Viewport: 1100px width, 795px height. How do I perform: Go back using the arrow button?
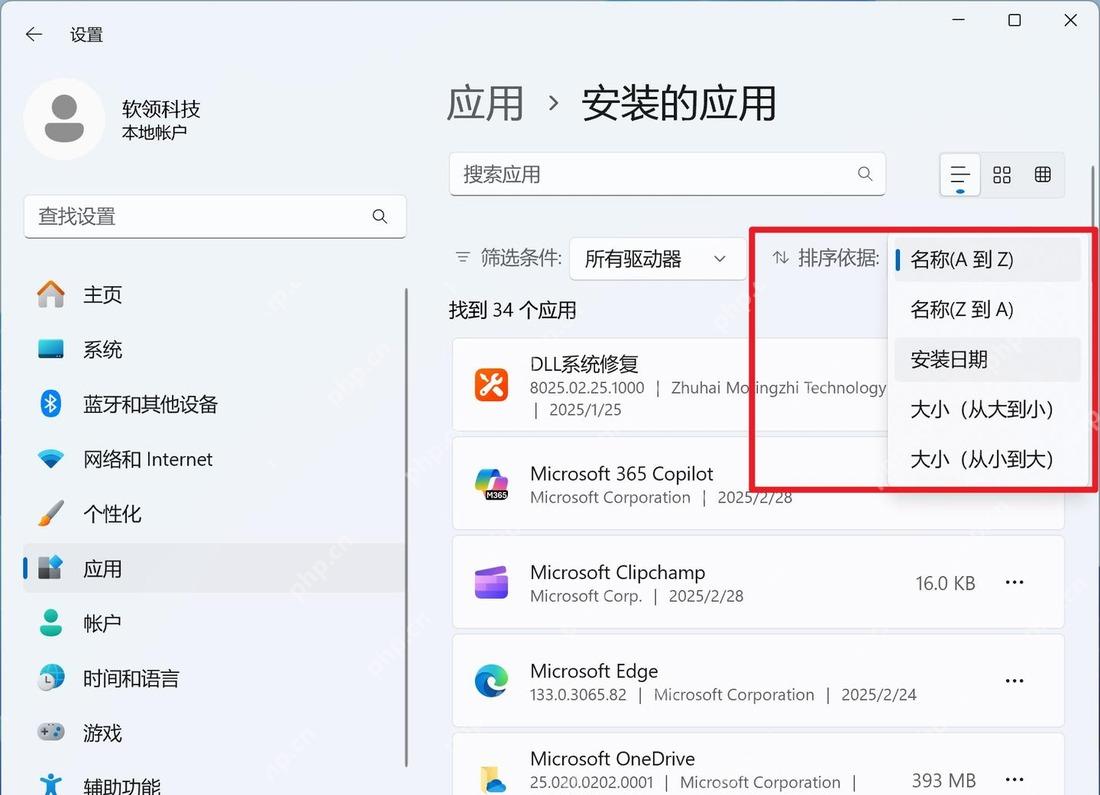[x=33, y=34]
